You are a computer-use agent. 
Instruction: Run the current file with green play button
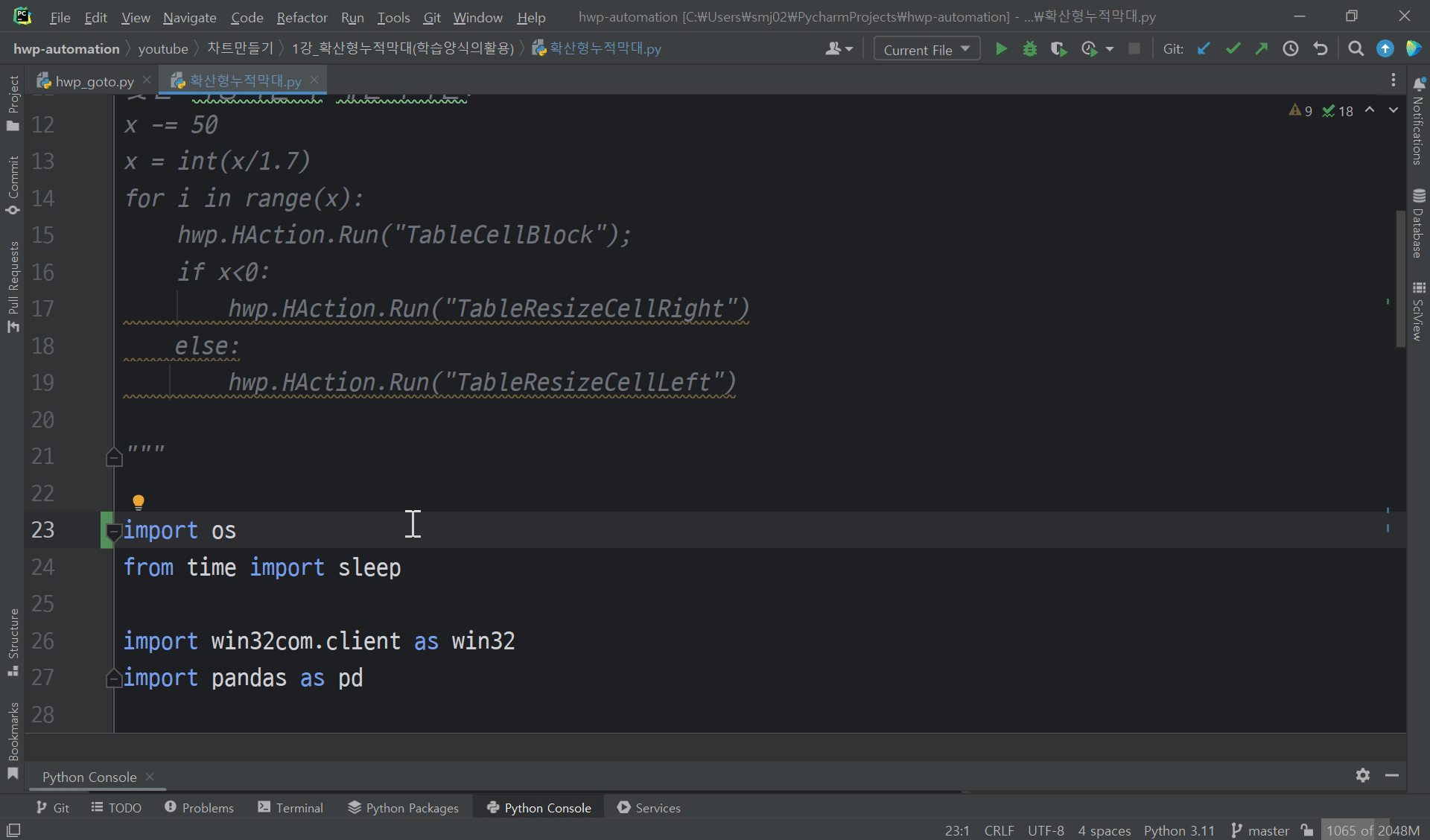click(x=1001, y=49)
